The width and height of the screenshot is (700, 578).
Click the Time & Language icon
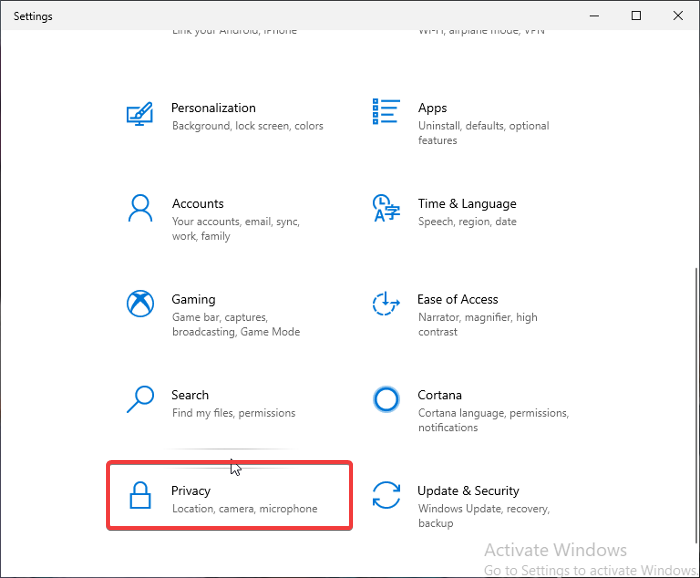(386, 209)
